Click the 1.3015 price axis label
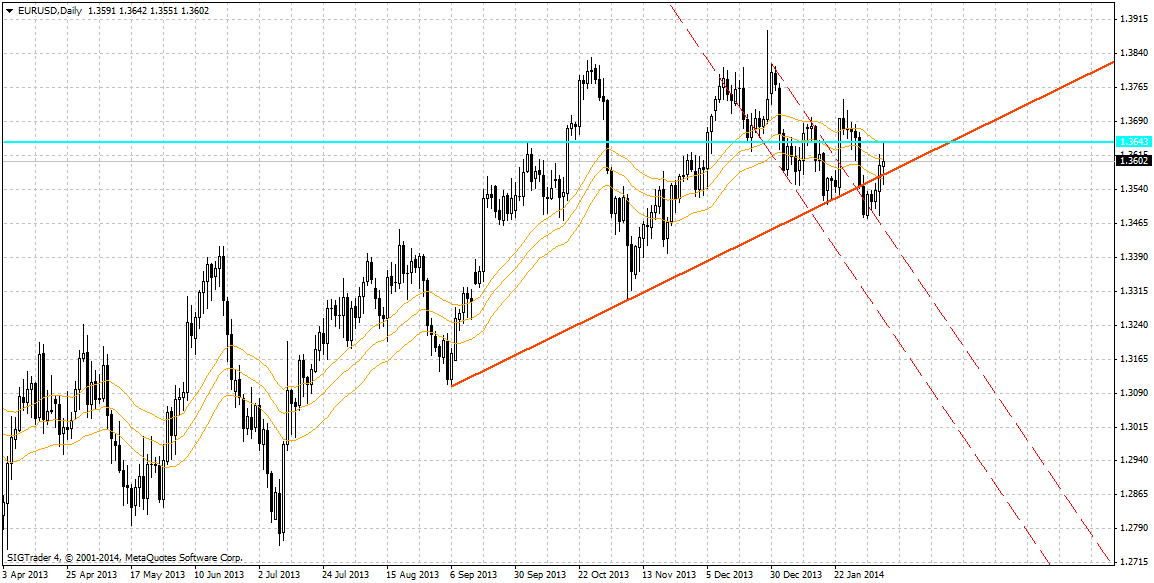 pyautogui.click(x=1136, y=426)
